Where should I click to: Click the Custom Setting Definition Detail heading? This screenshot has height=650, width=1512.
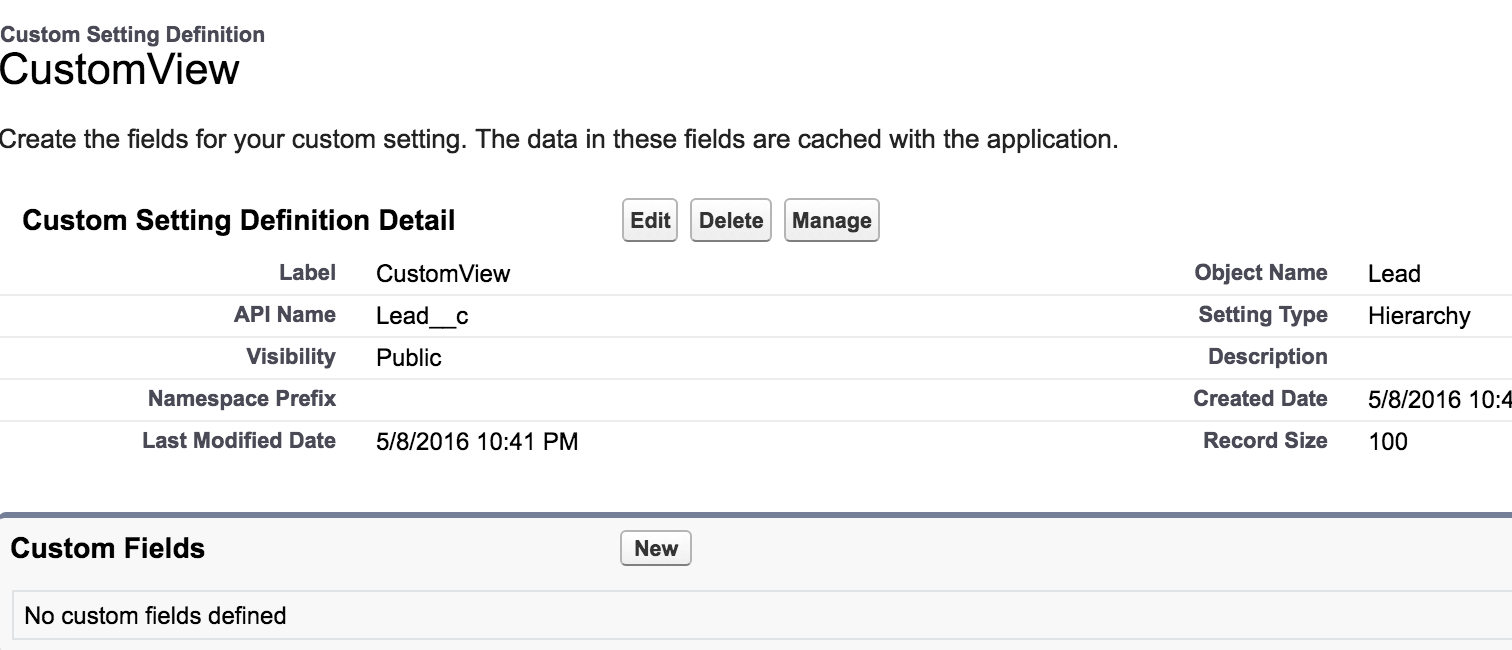coord(239,220)
